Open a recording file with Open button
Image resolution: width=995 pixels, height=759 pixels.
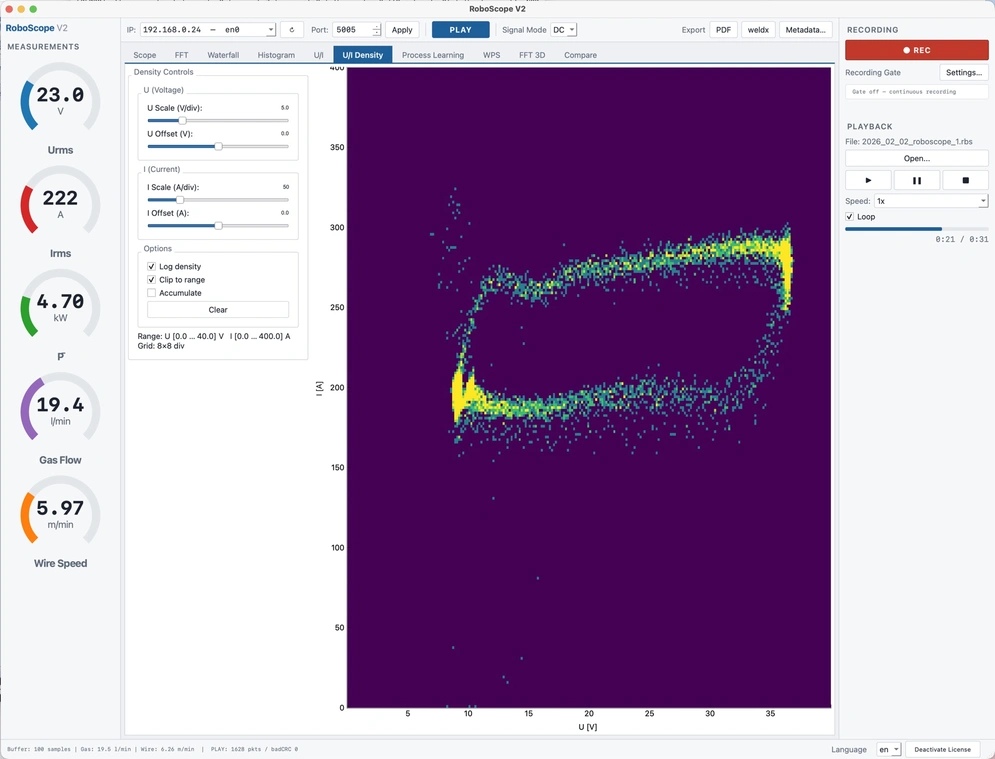click(916, 159)
